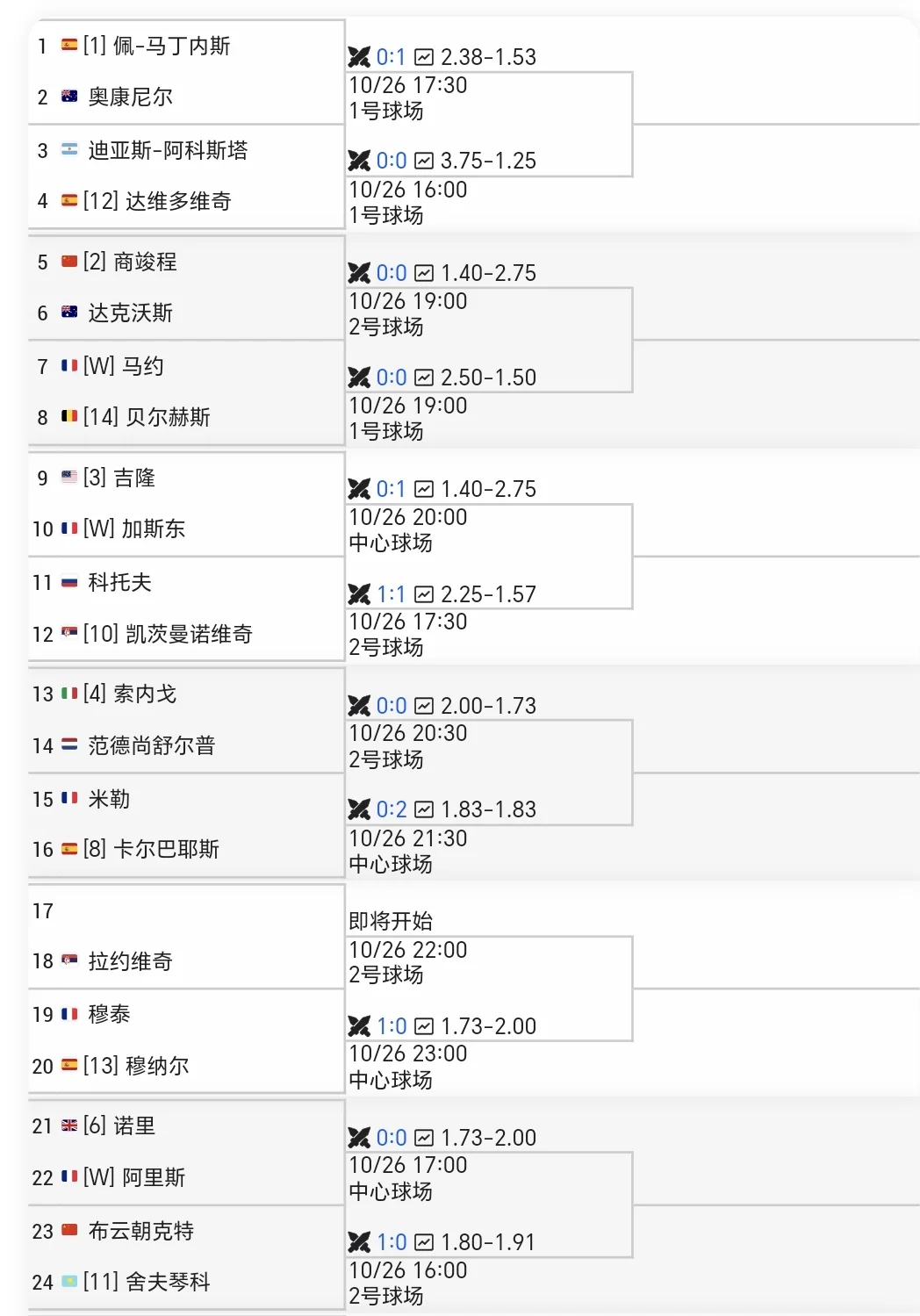Click head-to-head icon for 吉隆 vs 加斯东
This screenshot has height=1316, width=920.
[359, 489]
